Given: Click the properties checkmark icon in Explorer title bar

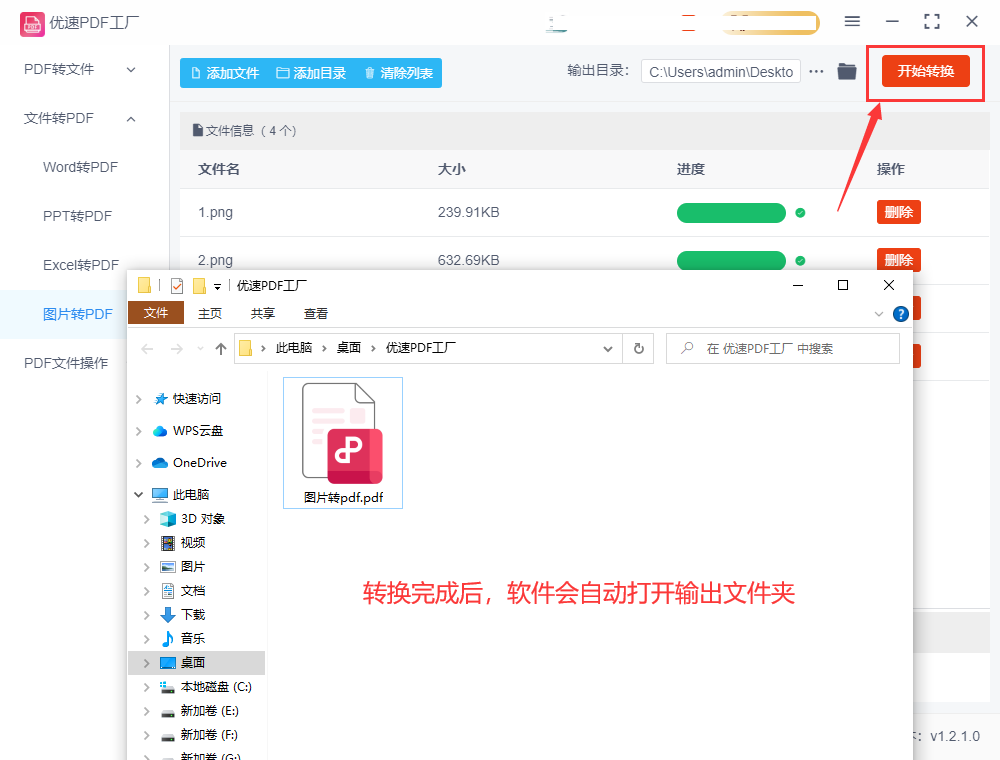Looking at the screenshot, I should (177, 286).
